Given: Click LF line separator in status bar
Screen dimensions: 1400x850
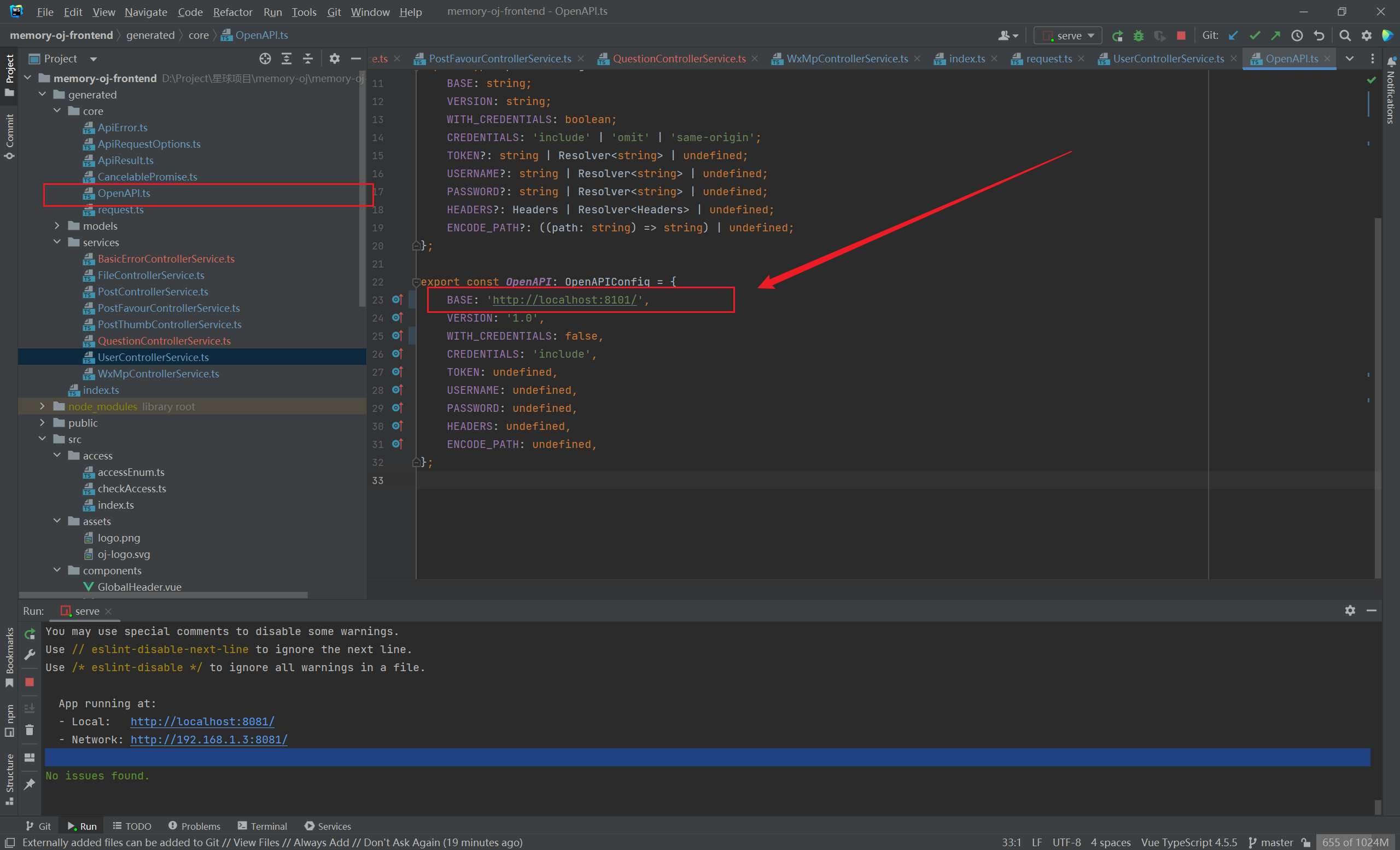Looking at the screenshot, I should (1037, 842).
